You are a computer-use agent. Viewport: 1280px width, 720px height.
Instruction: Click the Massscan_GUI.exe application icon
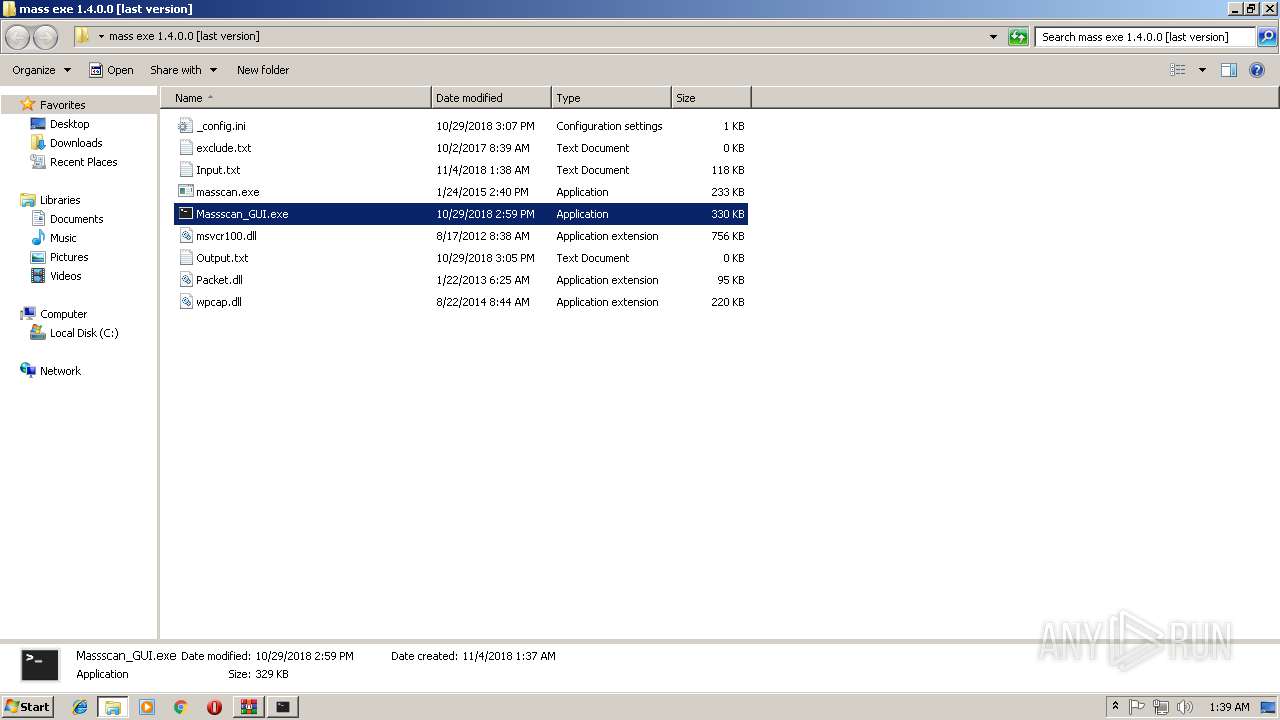[x=185, y=214]
